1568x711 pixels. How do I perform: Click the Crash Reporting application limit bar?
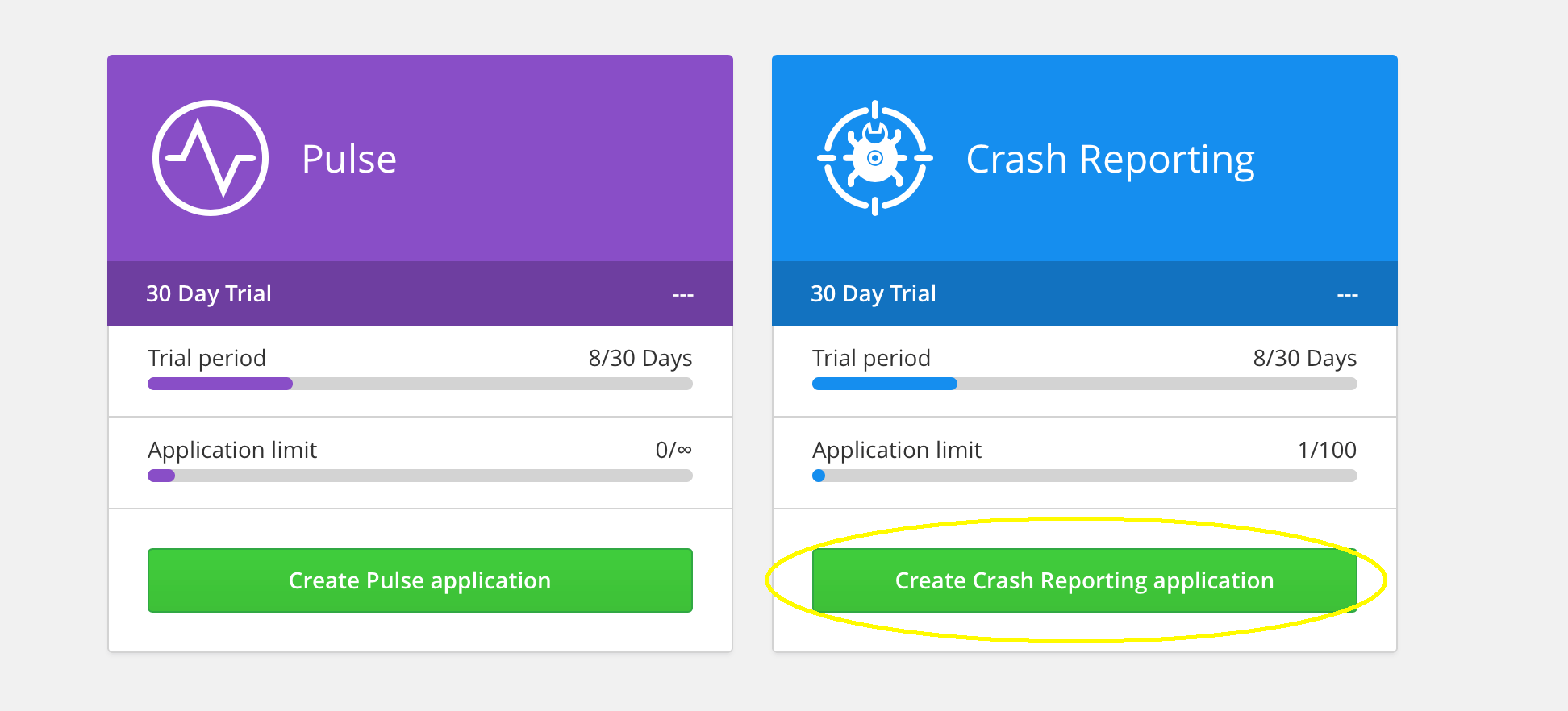(1085, 476)
